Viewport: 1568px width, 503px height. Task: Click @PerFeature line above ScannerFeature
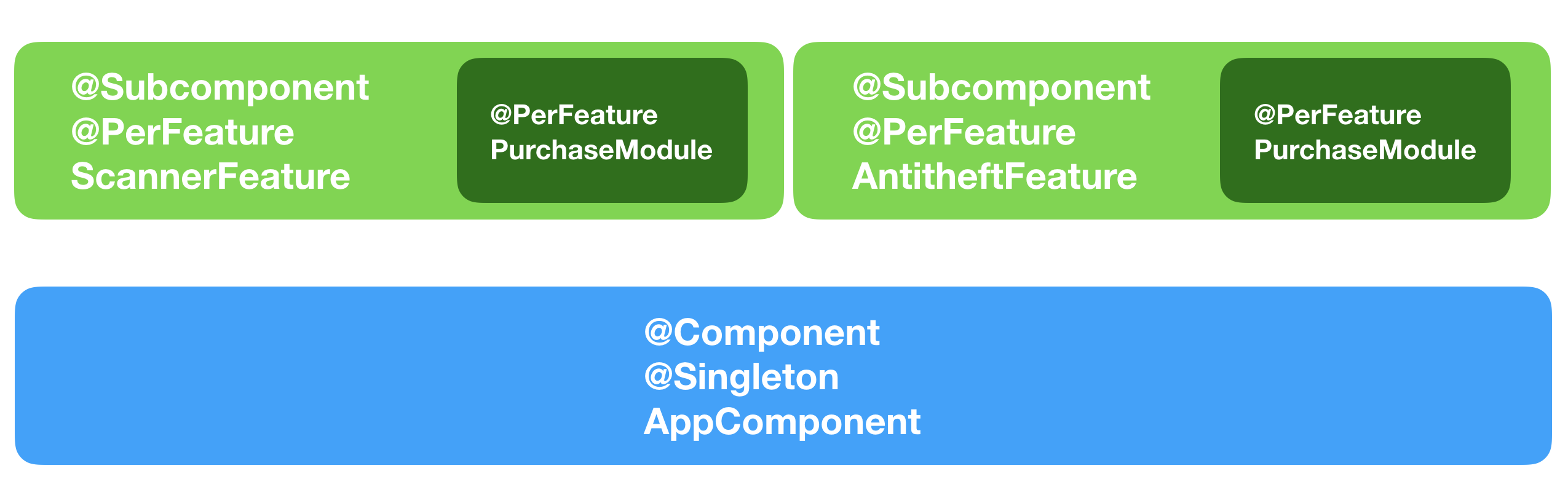pos(183,132)
